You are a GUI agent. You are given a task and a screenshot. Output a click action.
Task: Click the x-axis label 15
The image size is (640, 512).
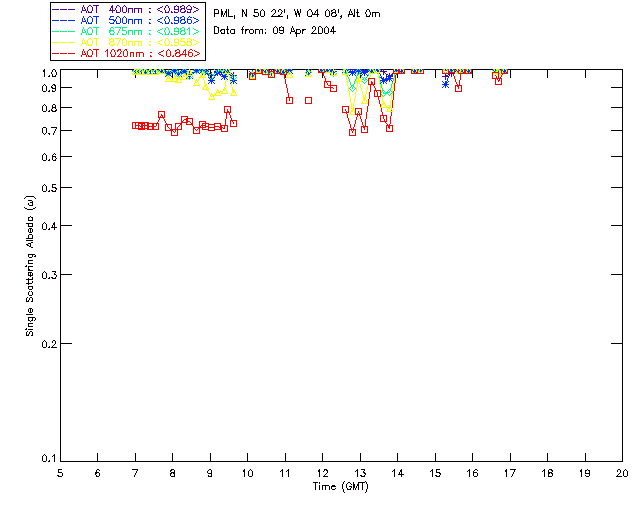coord(435,473)
